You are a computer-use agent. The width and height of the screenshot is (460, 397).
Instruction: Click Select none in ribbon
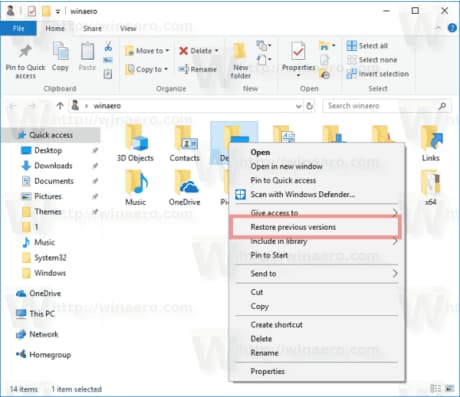pos(372,60)
